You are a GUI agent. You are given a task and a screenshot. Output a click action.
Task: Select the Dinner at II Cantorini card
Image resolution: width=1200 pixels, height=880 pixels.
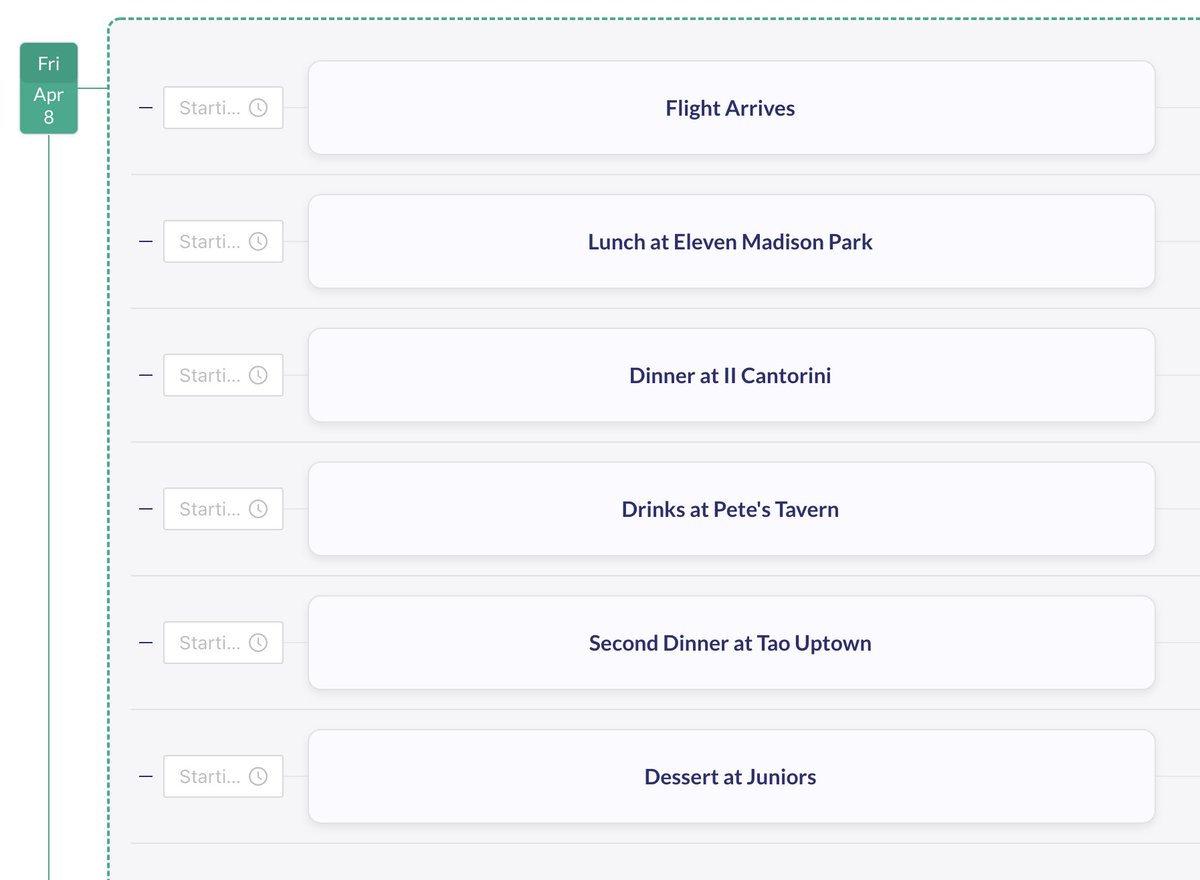[x=731, y=376]
